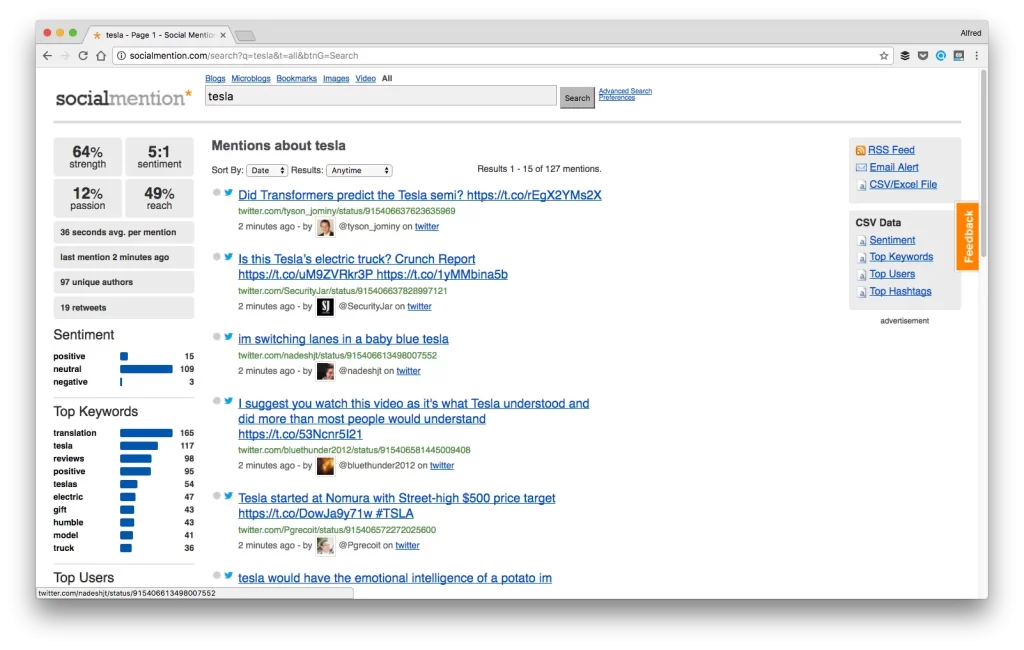Click avatar of @Pgrecoit
This screenshot has width=1024, height=650.
point(325,545)
